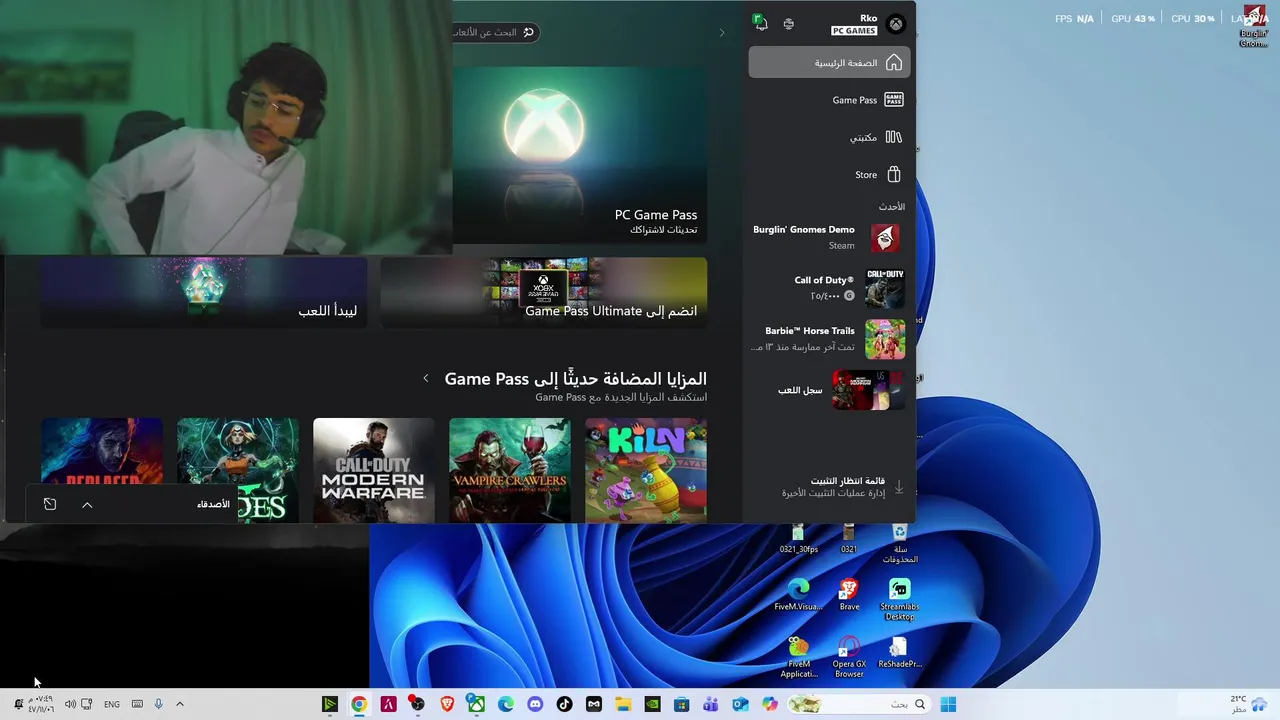Open the Game Pass section
Screen dimensions: 1280x720
829,100
